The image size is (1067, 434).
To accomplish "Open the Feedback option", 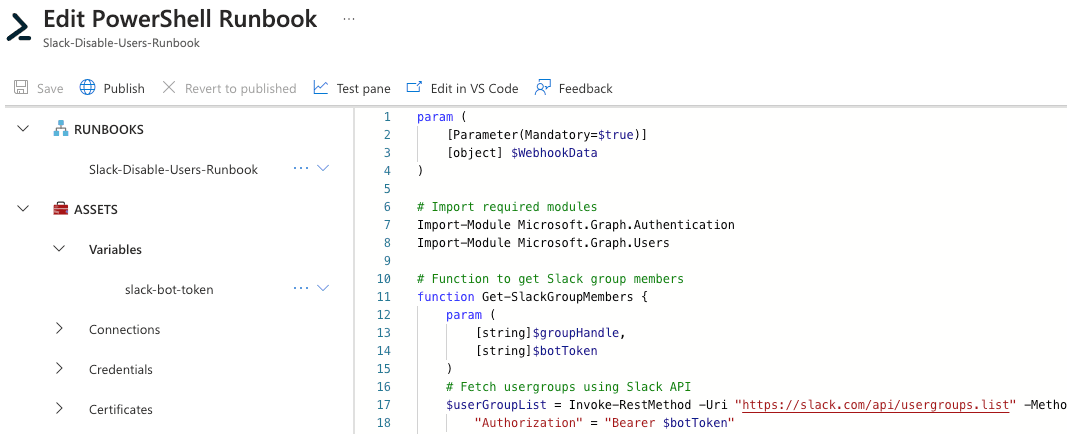I will point(574,88).
